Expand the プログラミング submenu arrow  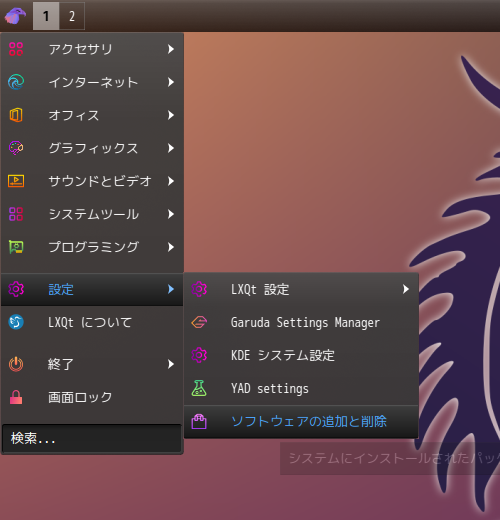point(171,247)
